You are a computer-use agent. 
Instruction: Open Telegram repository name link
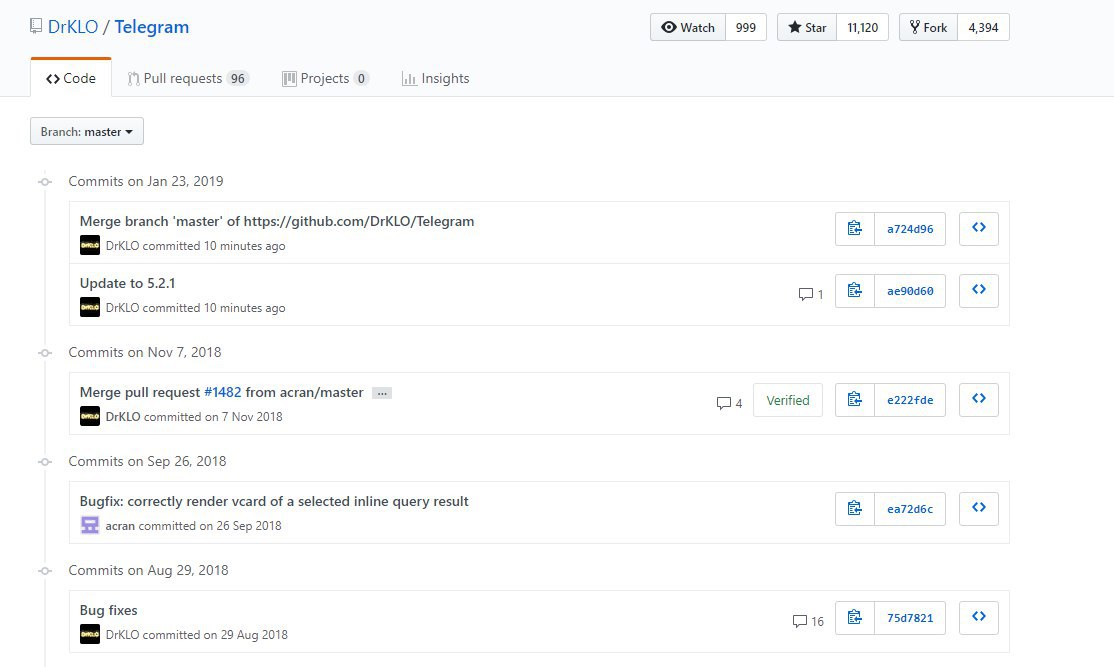coord(152,27)
